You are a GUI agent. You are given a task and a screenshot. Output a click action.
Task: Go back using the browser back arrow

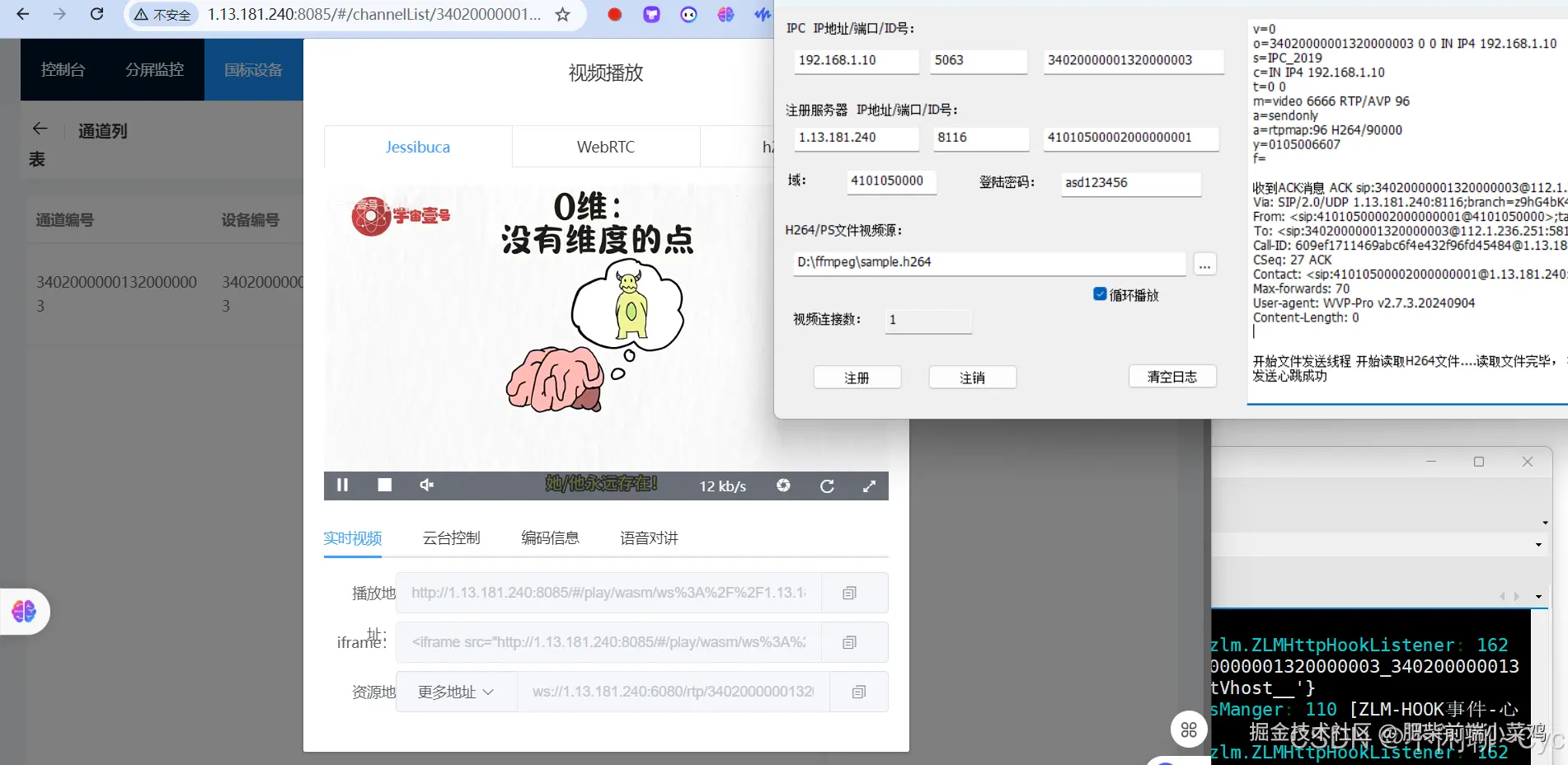23,14
